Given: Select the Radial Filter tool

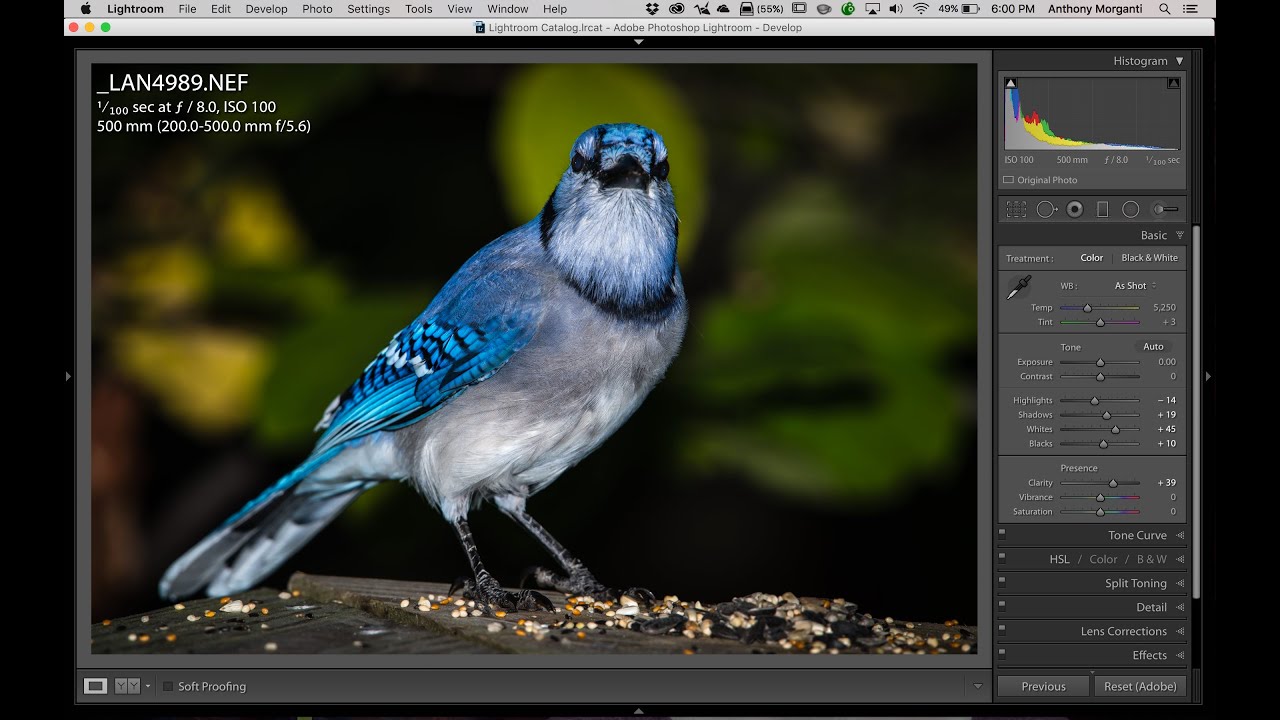Looking at the screenshot, I should click(1131, 209).
